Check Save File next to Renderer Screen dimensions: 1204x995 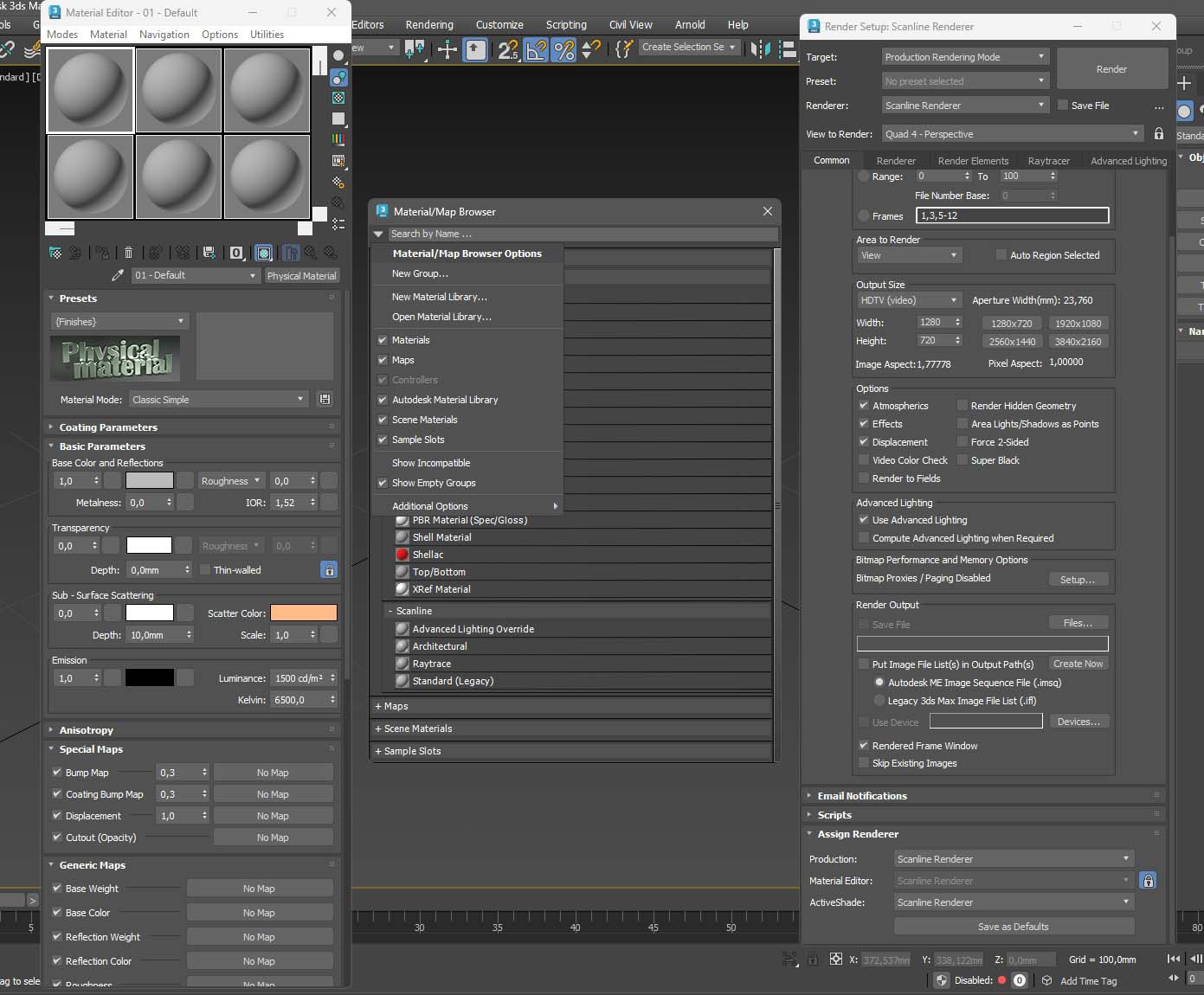pos(1063,106)
